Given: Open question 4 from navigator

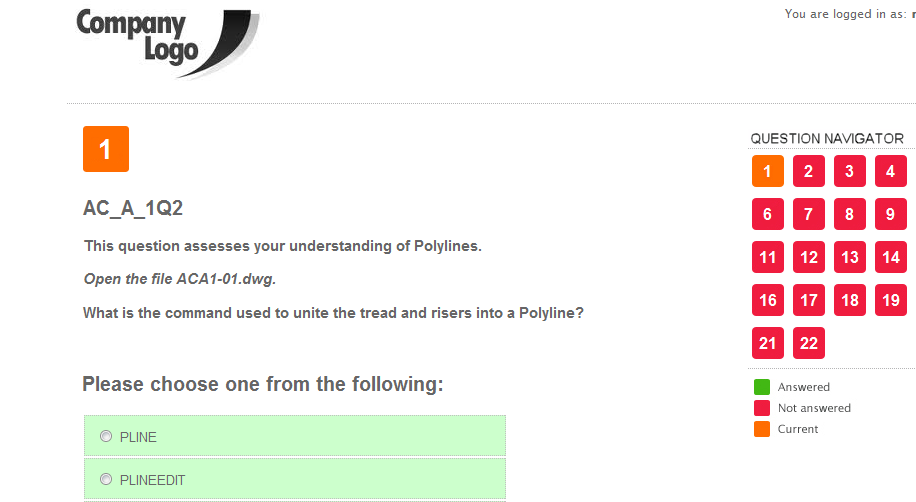Looking at the screenshot, I should [890, 171].
